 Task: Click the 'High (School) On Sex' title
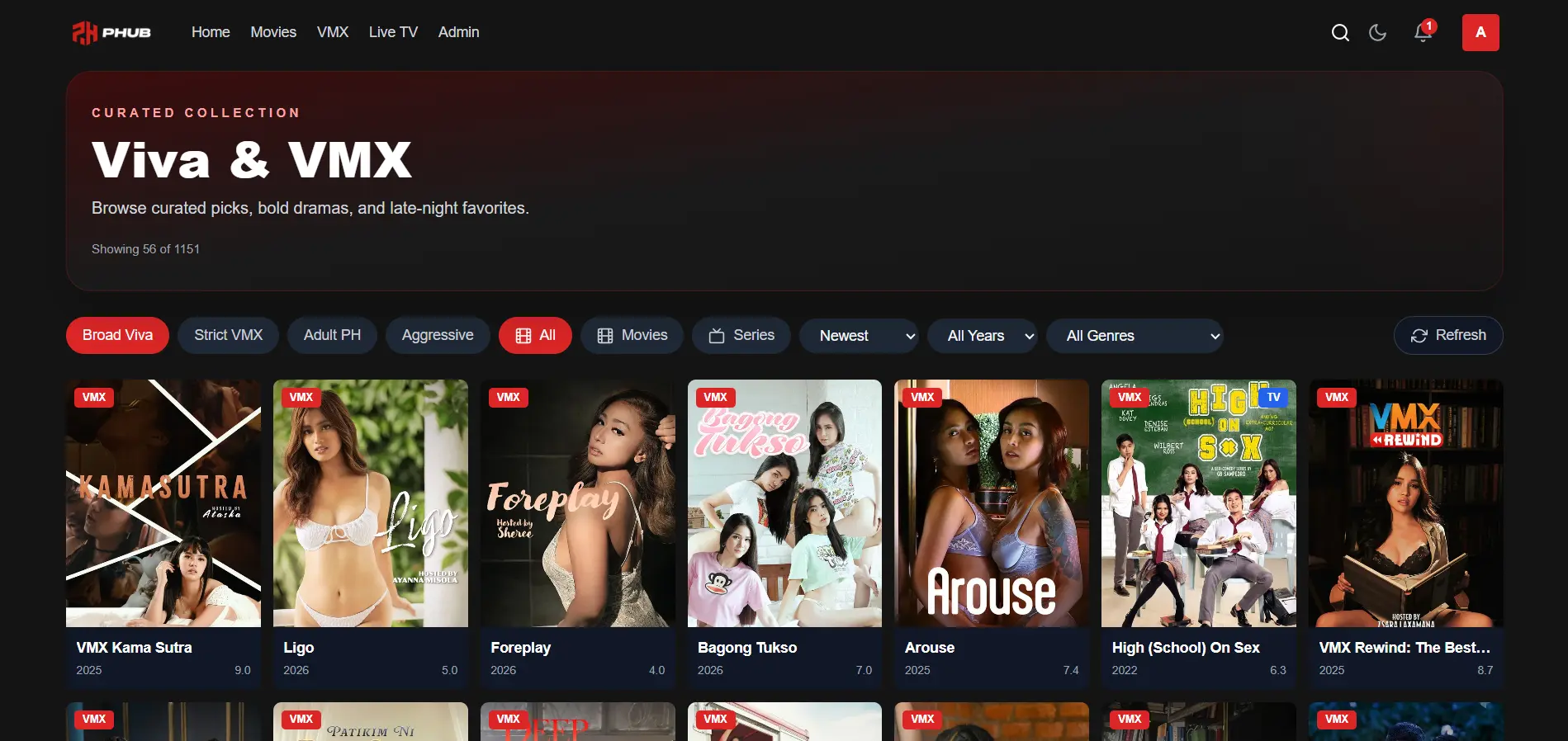pos(1186,648)
